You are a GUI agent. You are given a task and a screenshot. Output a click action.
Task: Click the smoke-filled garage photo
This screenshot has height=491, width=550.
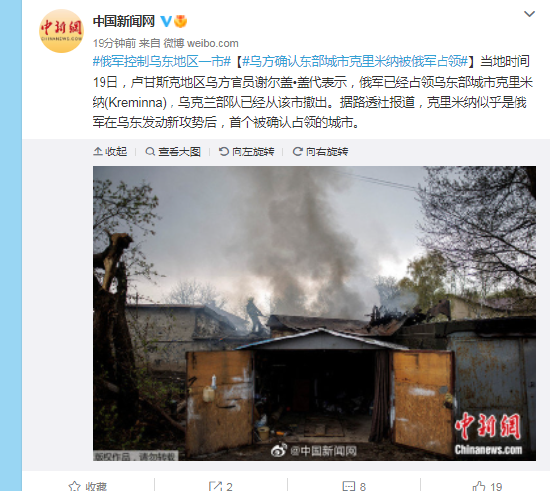(314, 313)
